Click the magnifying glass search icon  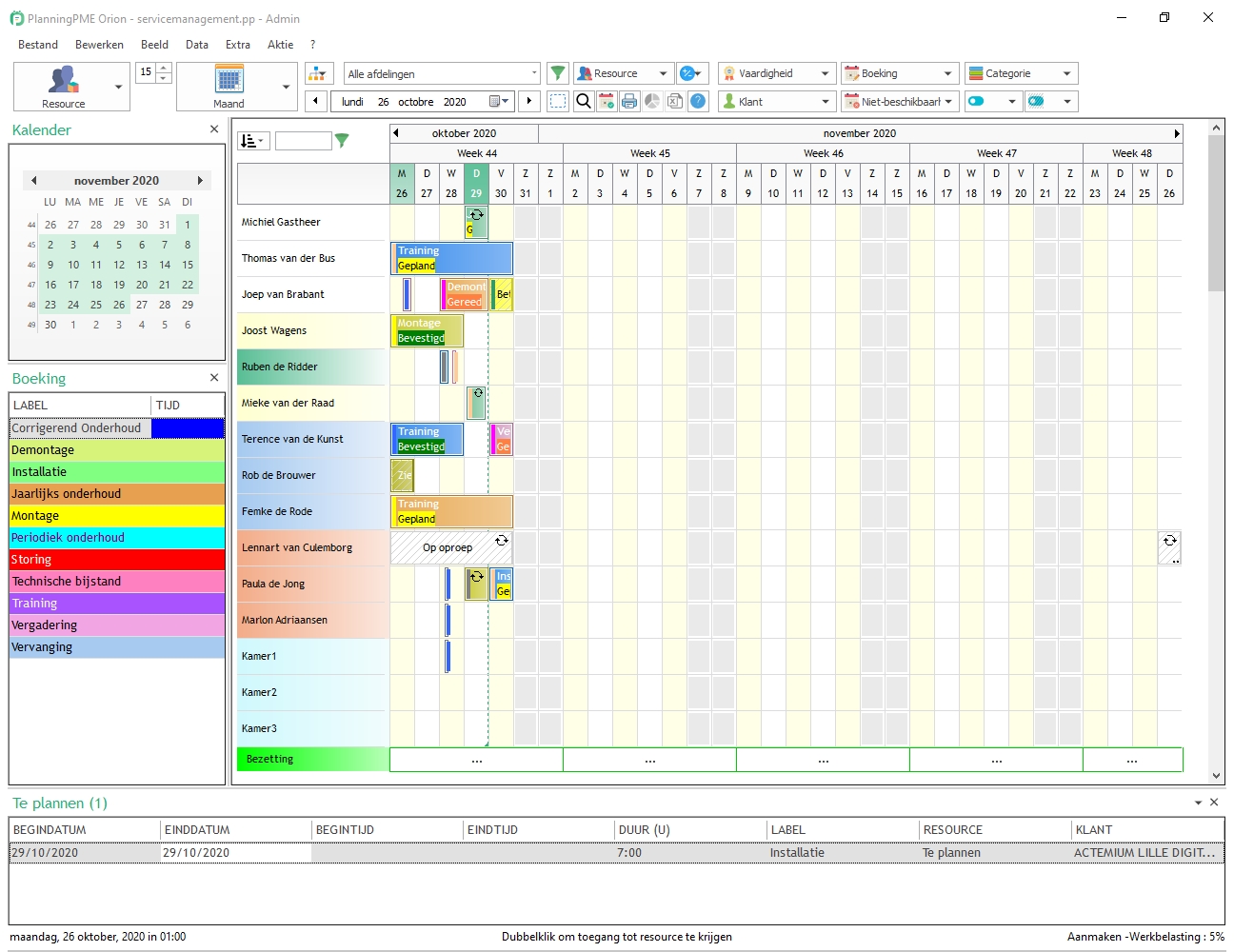tap(583, 101)
